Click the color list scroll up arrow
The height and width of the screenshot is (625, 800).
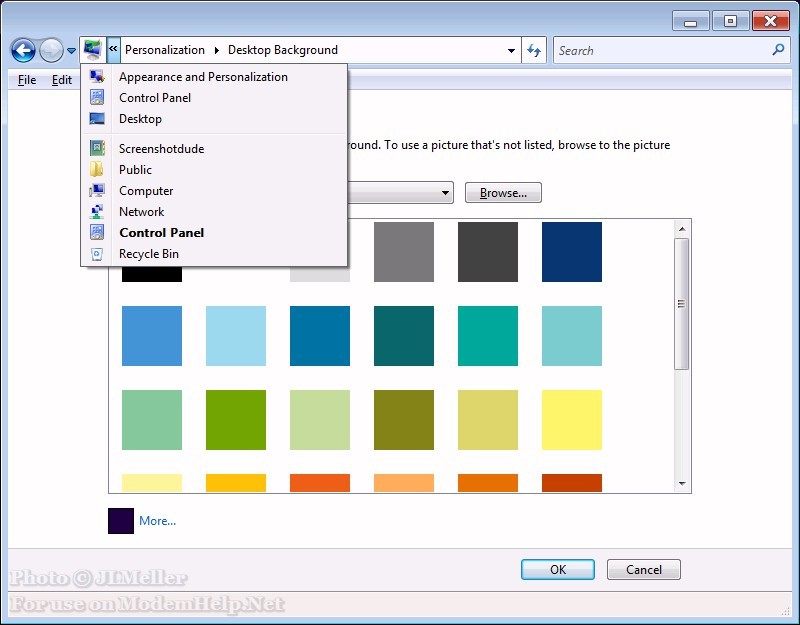pyautogui.click(x=682, y=229)
